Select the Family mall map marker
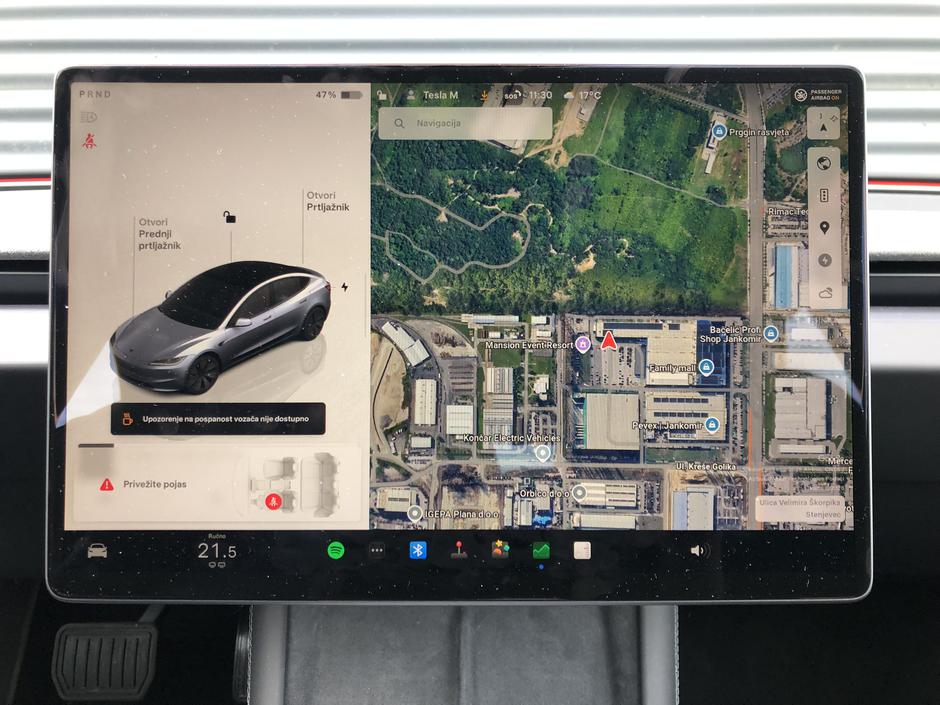The image size is (940, 705). pyautogui.click(x=706, y=366)
